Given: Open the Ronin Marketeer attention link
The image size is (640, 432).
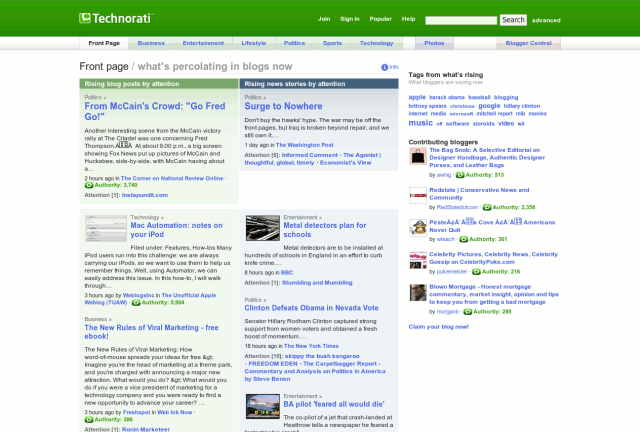Looking at the screenshot, I should 146,429.
